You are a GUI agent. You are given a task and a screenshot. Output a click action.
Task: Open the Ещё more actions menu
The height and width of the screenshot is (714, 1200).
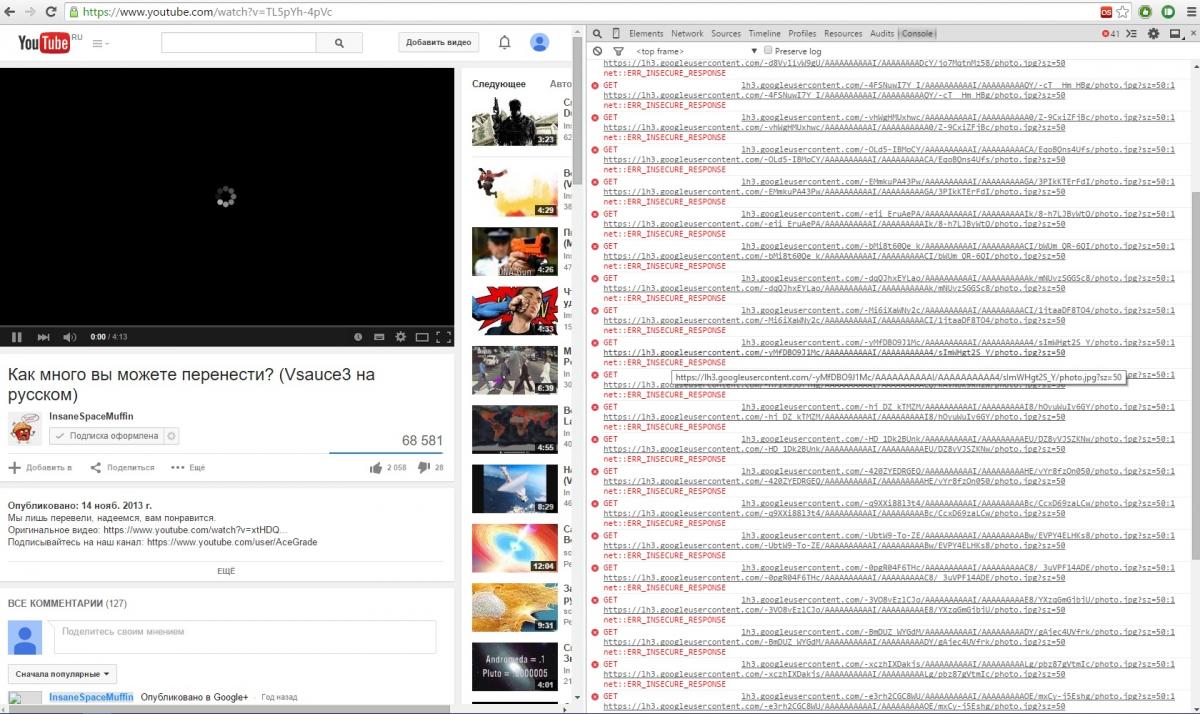point(188,467)
